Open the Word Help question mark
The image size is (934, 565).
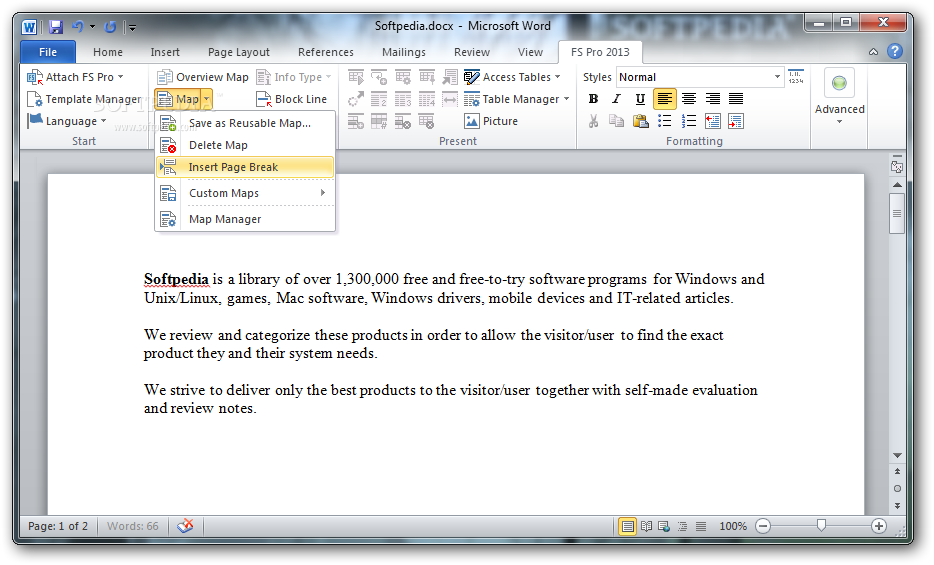[x=895, y=51]
